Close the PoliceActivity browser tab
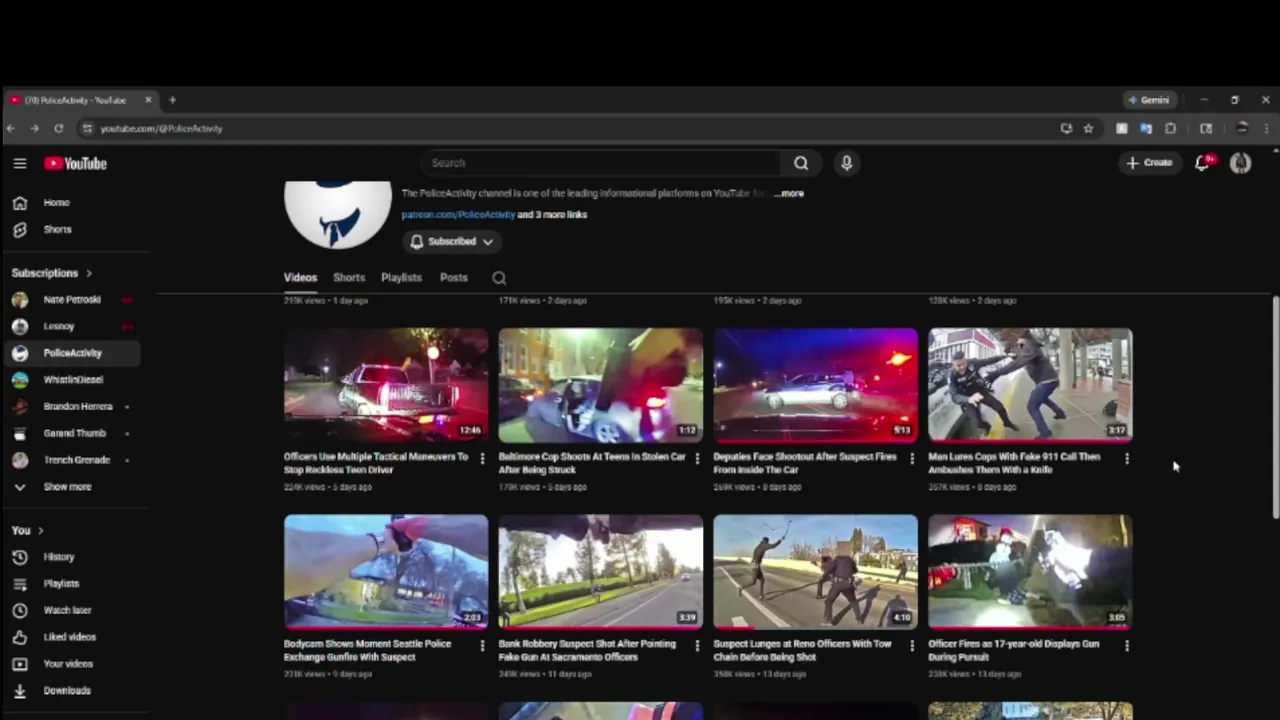 [148, 100]
